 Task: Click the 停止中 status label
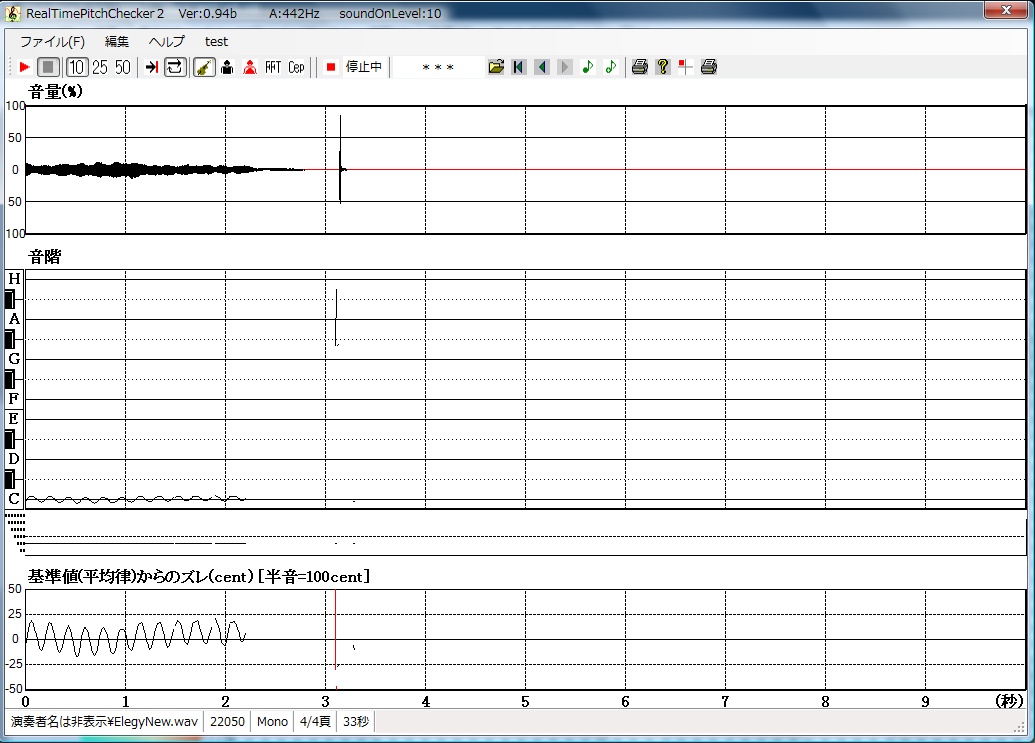(x=364, y=67)
